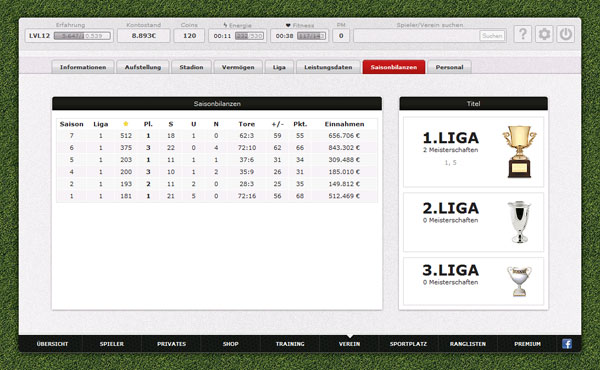This screenshot has height=370, width=600.
Task: Click the Coins balance box showing 120
Action: tap(189, 36)
